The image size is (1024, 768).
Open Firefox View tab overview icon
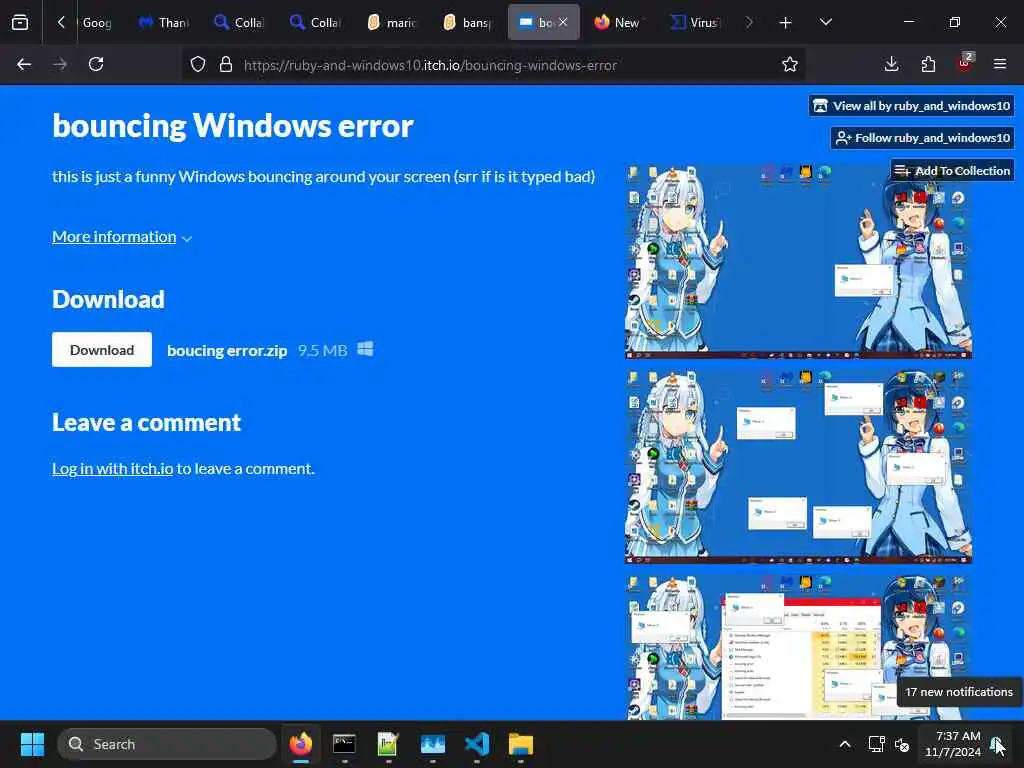[x=20, y=22]
